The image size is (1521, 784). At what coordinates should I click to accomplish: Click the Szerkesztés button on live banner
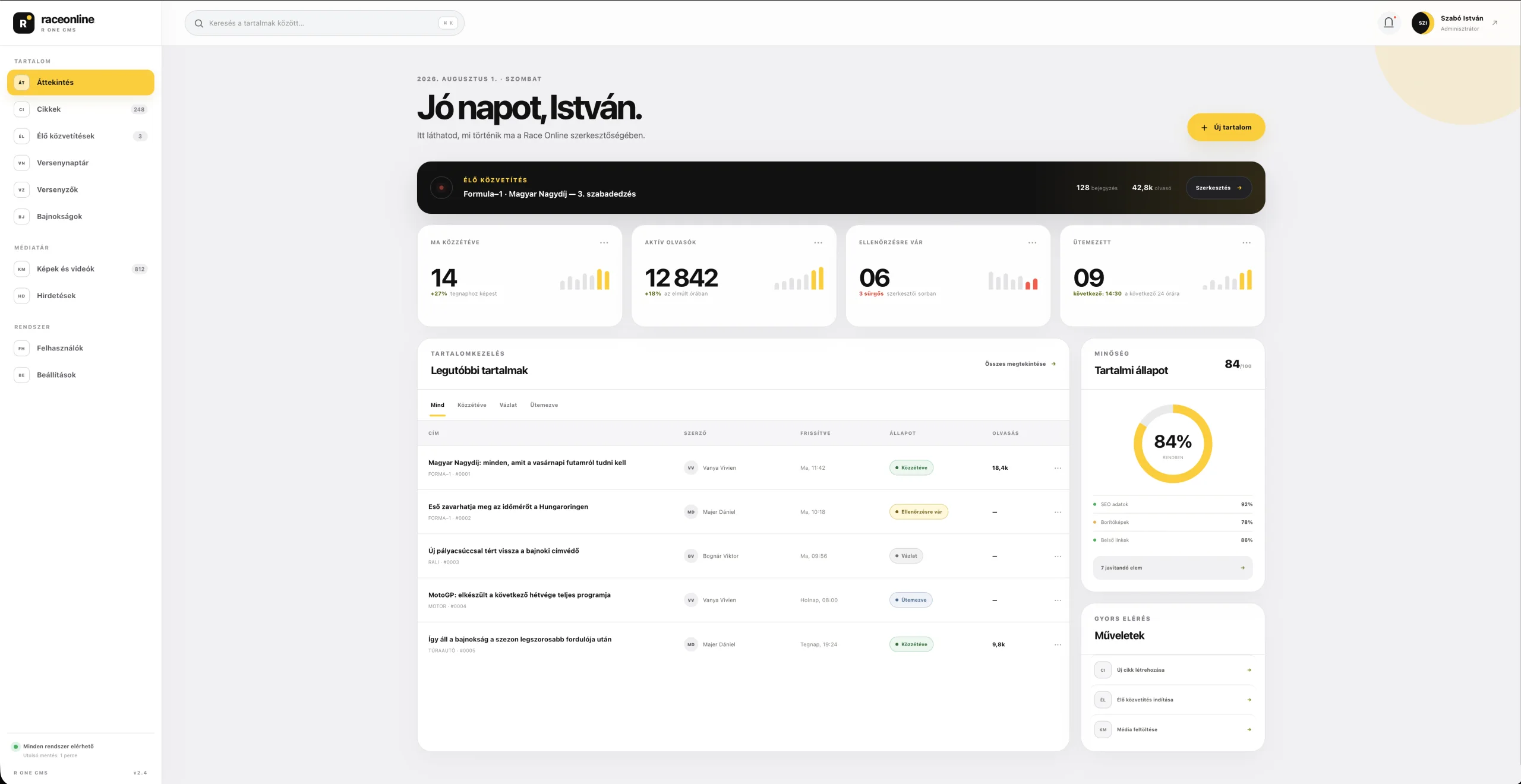pyautogui.click(x=1219, y=188)
